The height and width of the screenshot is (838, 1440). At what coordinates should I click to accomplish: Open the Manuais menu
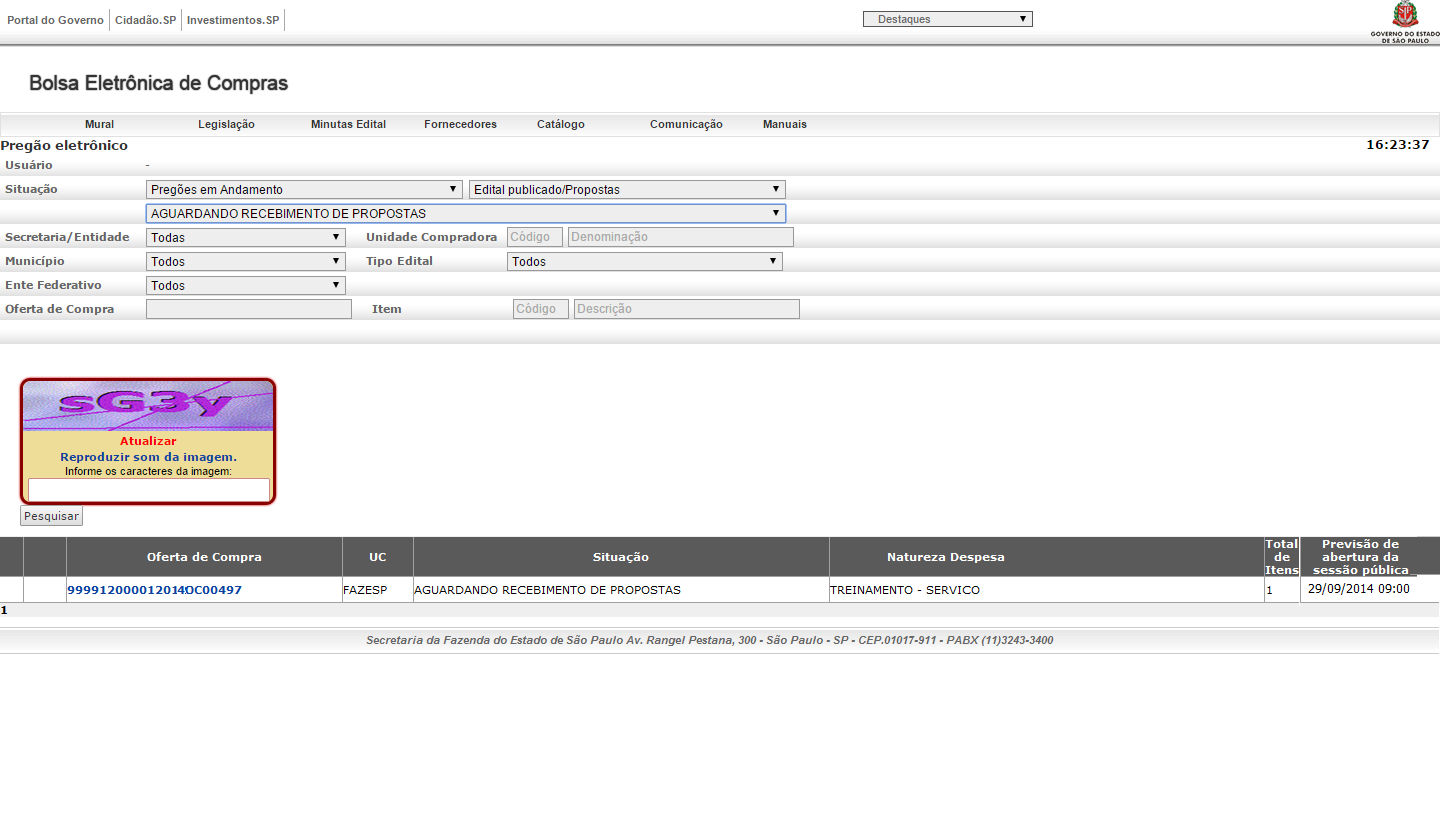tap(784, 124)
